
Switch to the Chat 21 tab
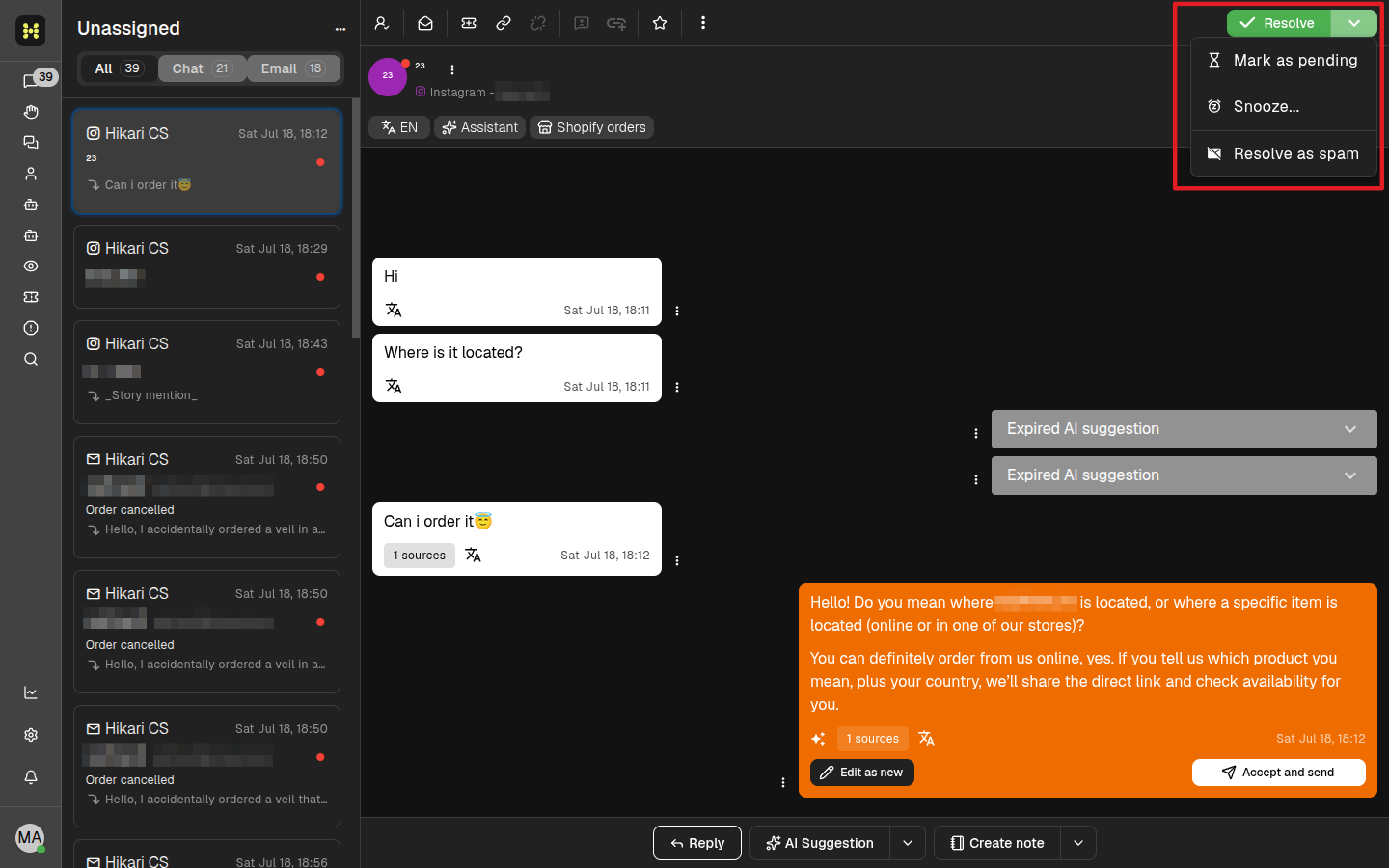pyautogui.click(x=202, y=68)
